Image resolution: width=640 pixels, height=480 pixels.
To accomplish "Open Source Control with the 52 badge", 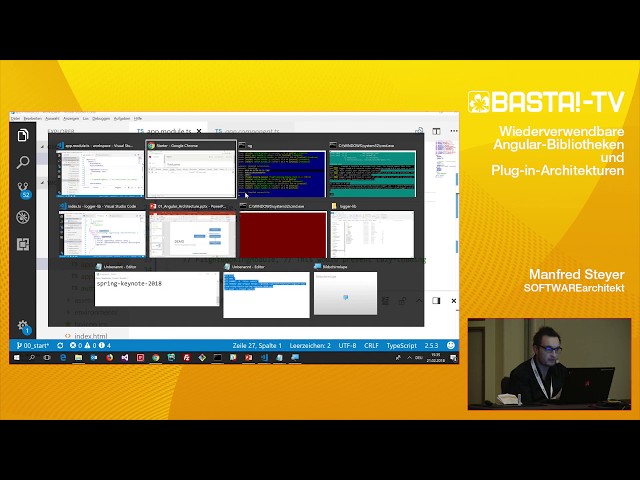I will [x=23, y=190].
